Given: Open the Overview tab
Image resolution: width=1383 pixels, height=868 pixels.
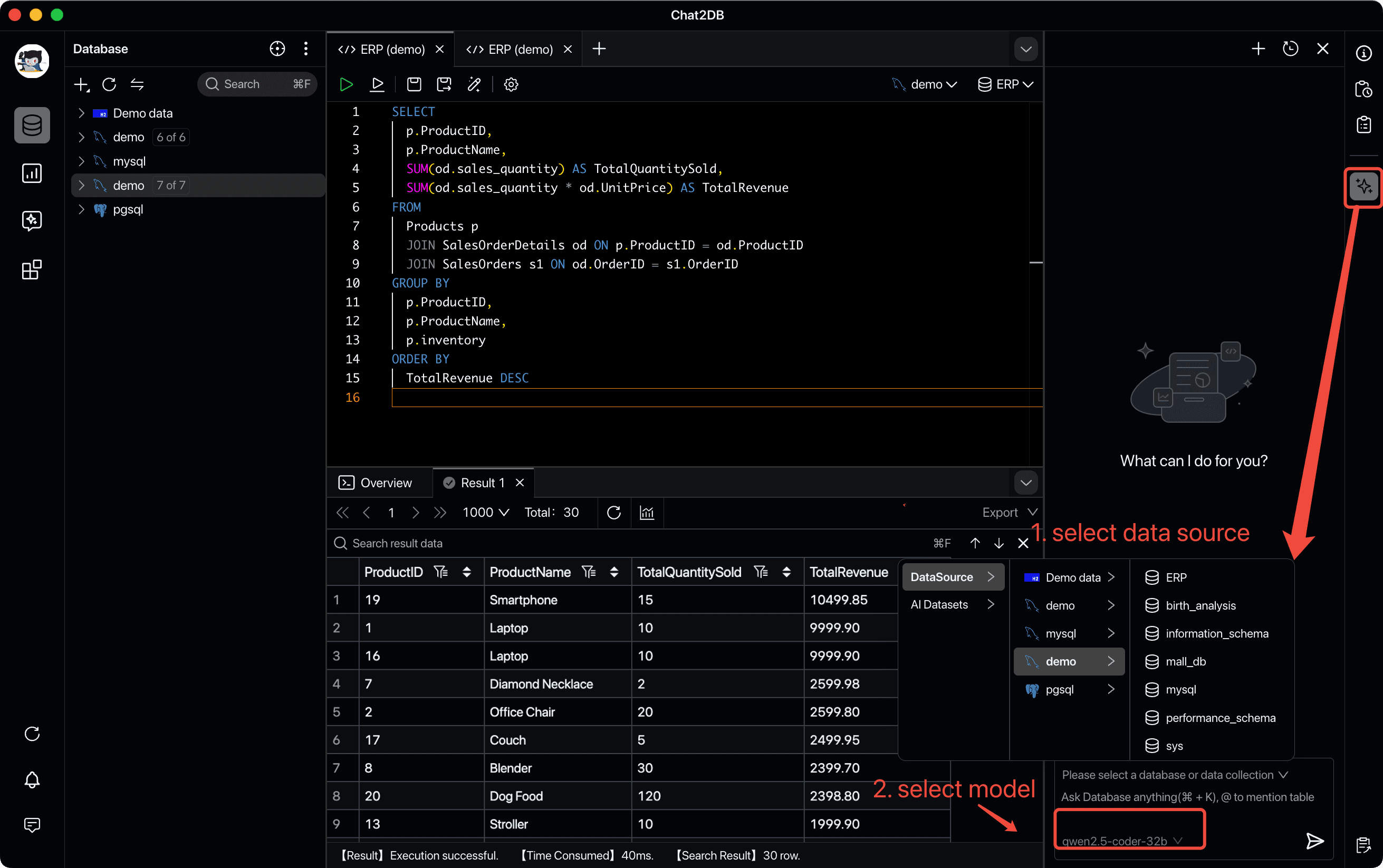Looking at the screenshot, I should pos(376,483).
